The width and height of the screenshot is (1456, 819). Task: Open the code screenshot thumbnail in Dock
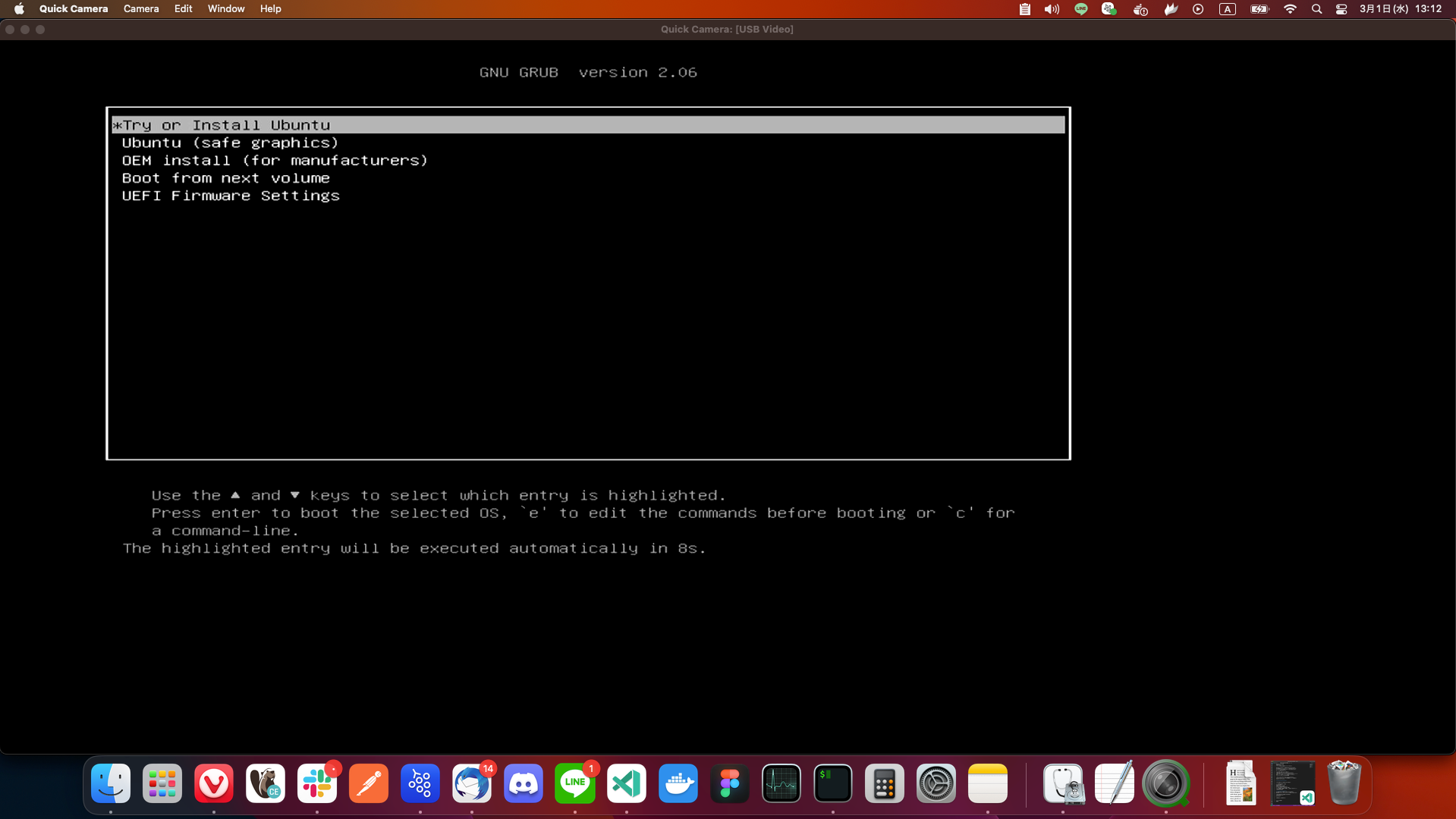click(1293, 783)
